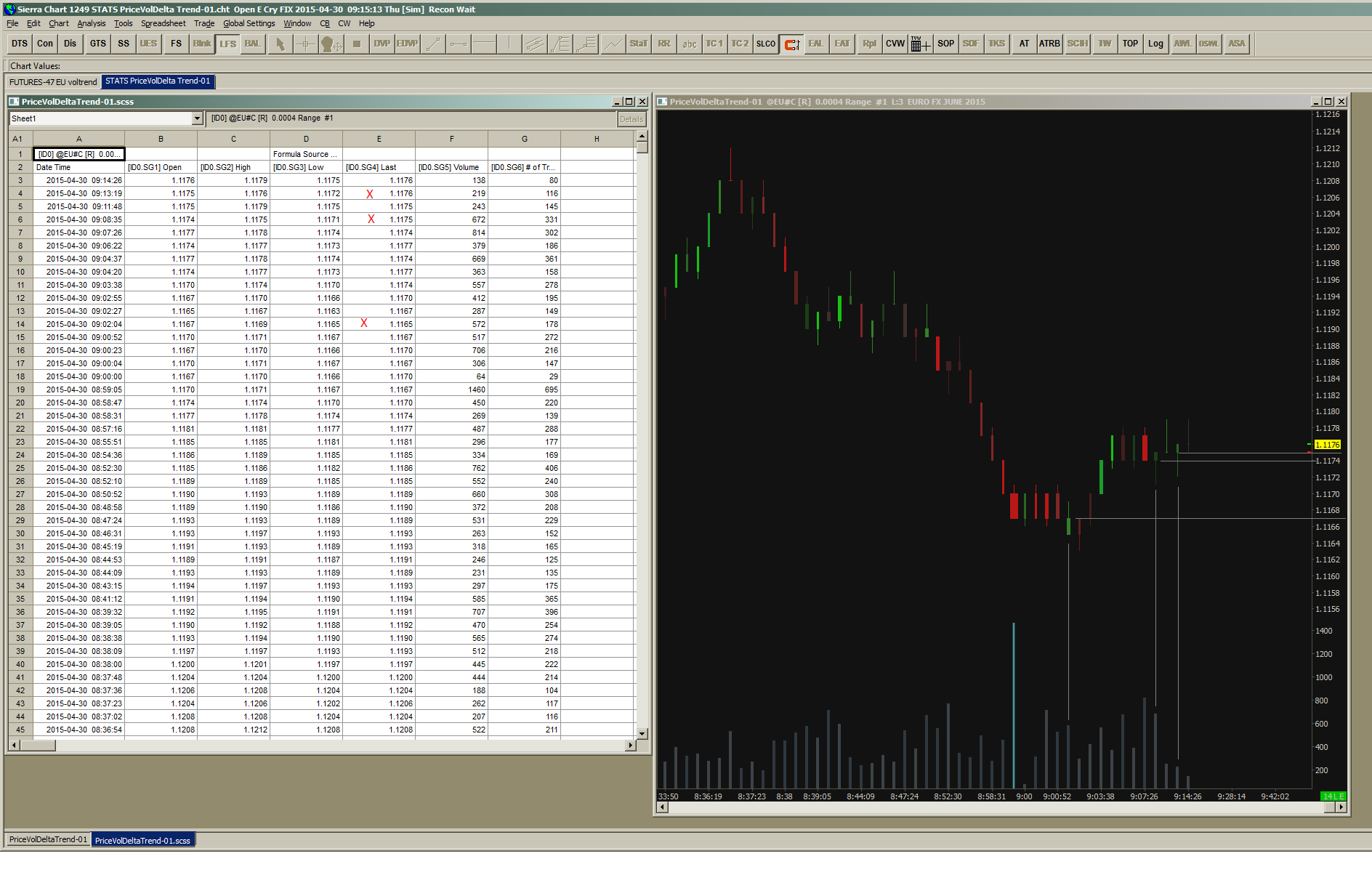Select row 45 header in spreadsheet
The width and height of the screenshot is (1372, 872).
tap(20, 730)
